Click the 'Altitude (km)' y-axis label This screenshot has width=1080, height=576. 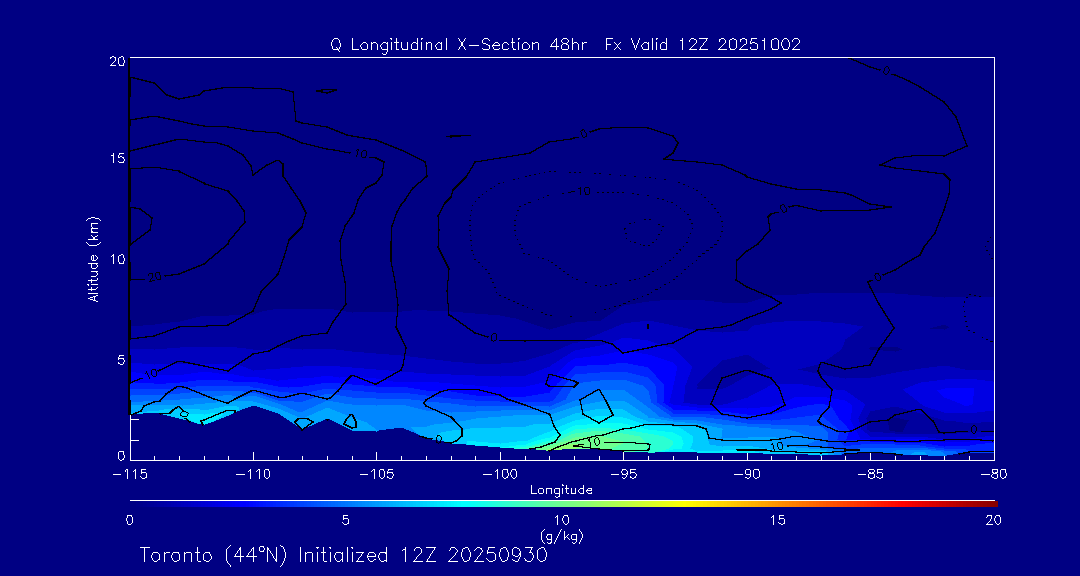point(94,258)
